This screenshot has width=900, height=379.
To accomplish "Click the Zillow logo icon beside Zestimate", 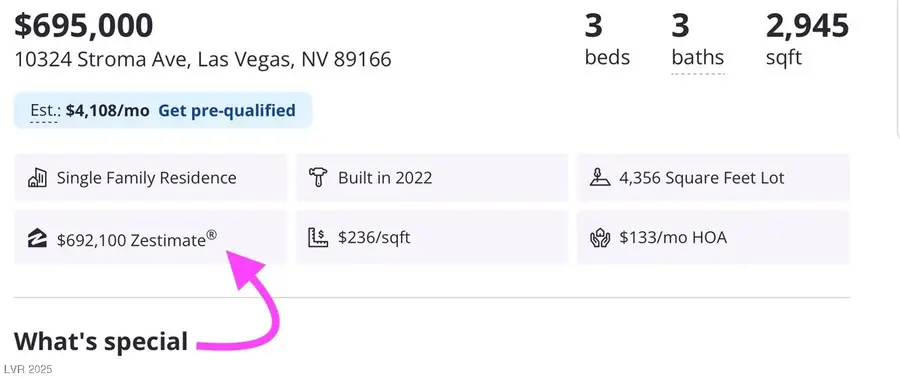I will point(37,238).
